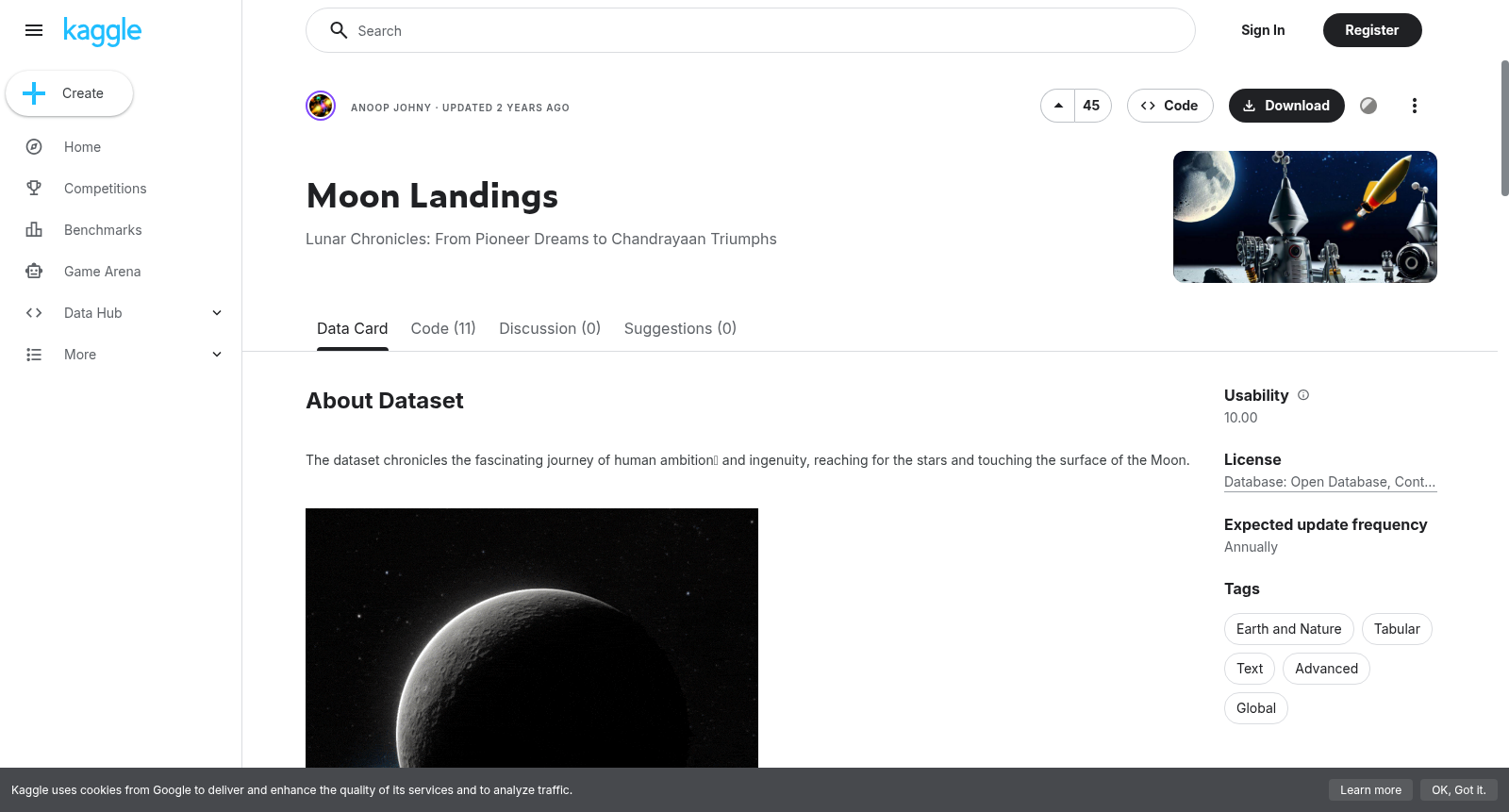Select the Earth and Nature tag
The height and width of the screenshot is (812, 1509).
(1289, 629)
